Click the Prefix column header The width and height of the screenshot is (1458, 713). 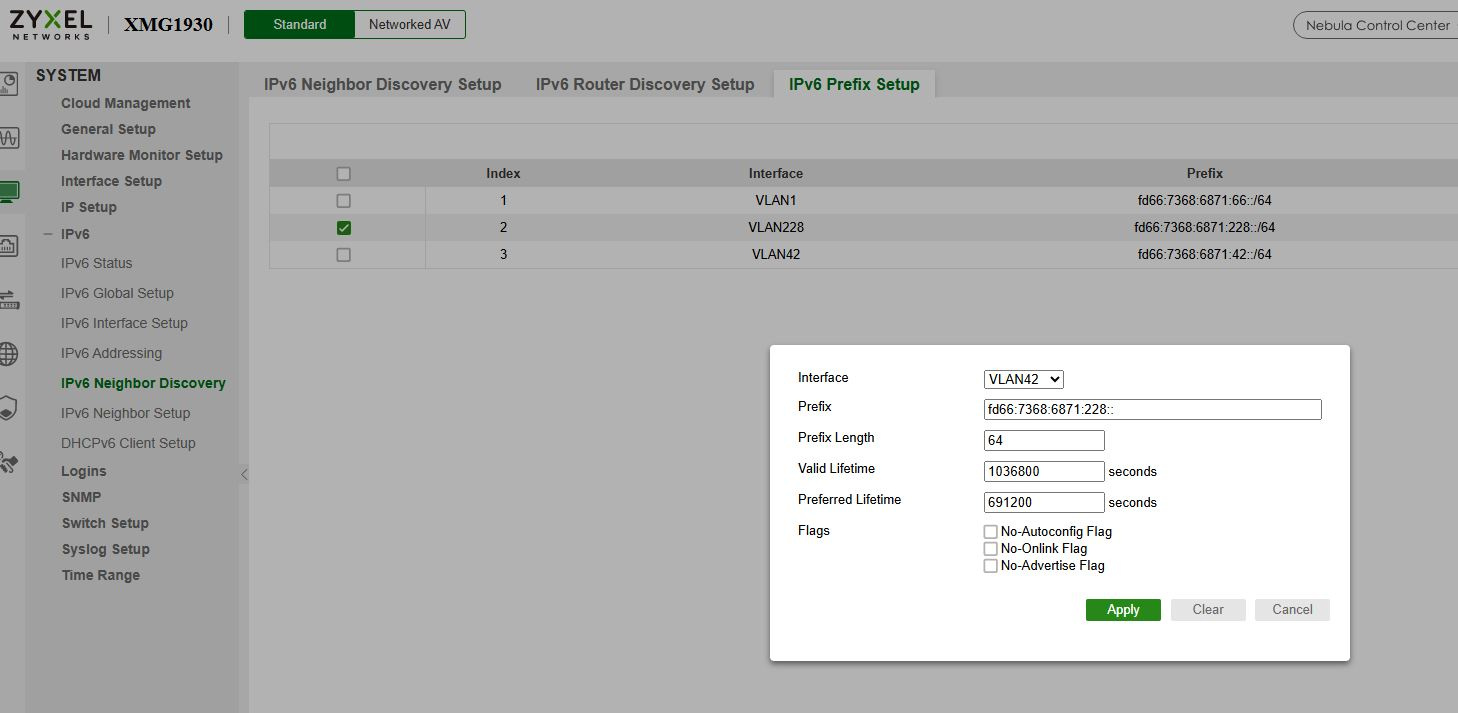1205,173
